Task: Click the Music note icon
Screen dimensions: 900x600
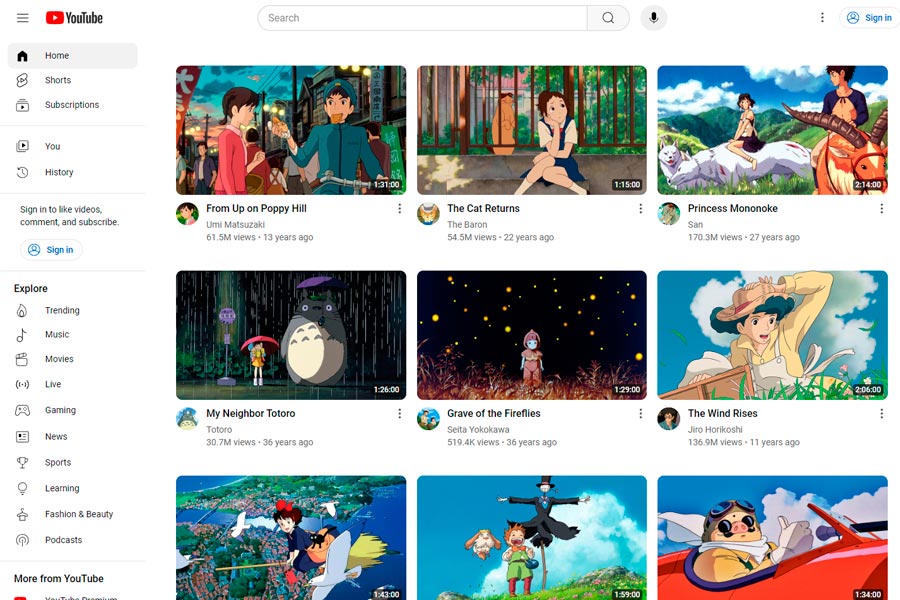Action: (22, 335)
